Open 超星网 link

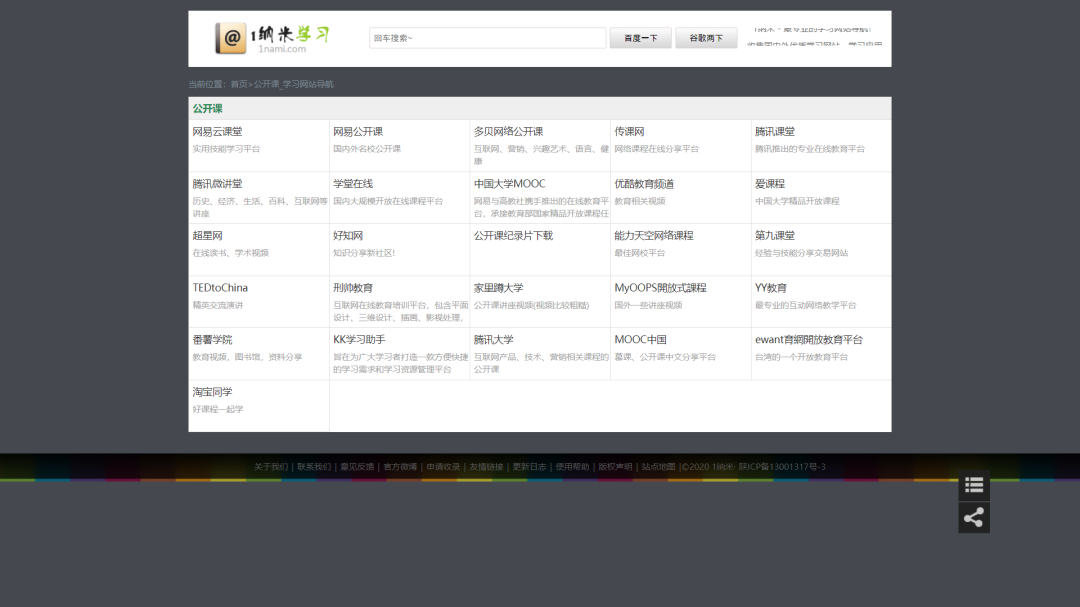click(x=207, y=236)
